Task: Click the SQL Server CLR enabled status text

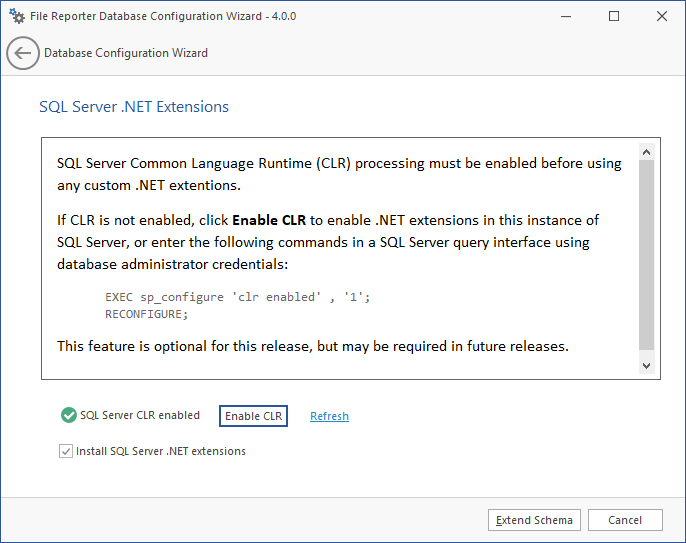Action: tap(140, 415)
